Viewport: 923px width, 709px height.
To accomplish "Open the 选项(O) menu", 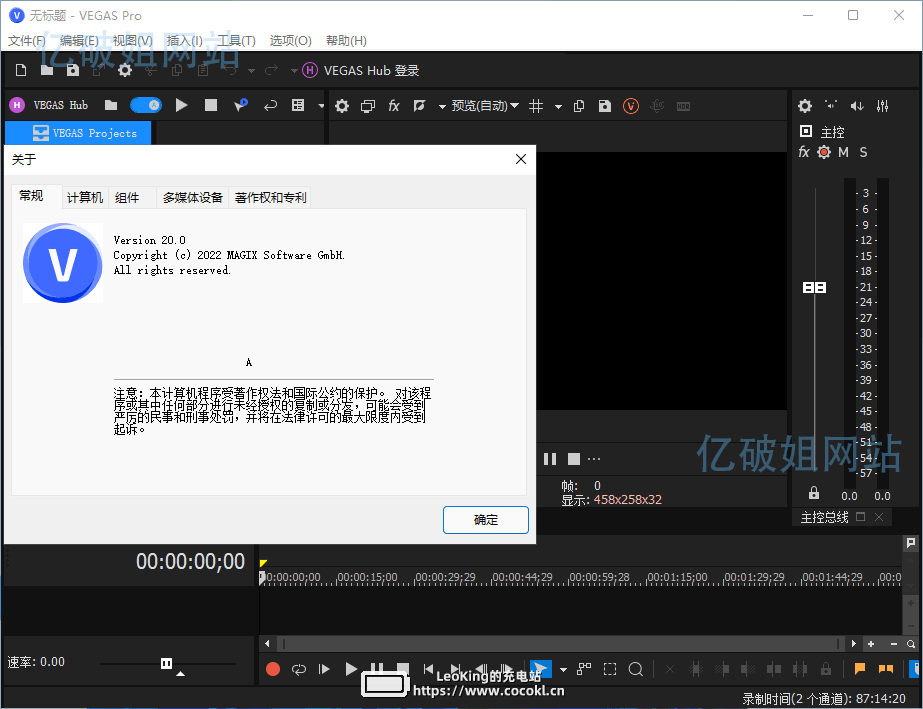I will pyautogui.click(x=290, y=41).
